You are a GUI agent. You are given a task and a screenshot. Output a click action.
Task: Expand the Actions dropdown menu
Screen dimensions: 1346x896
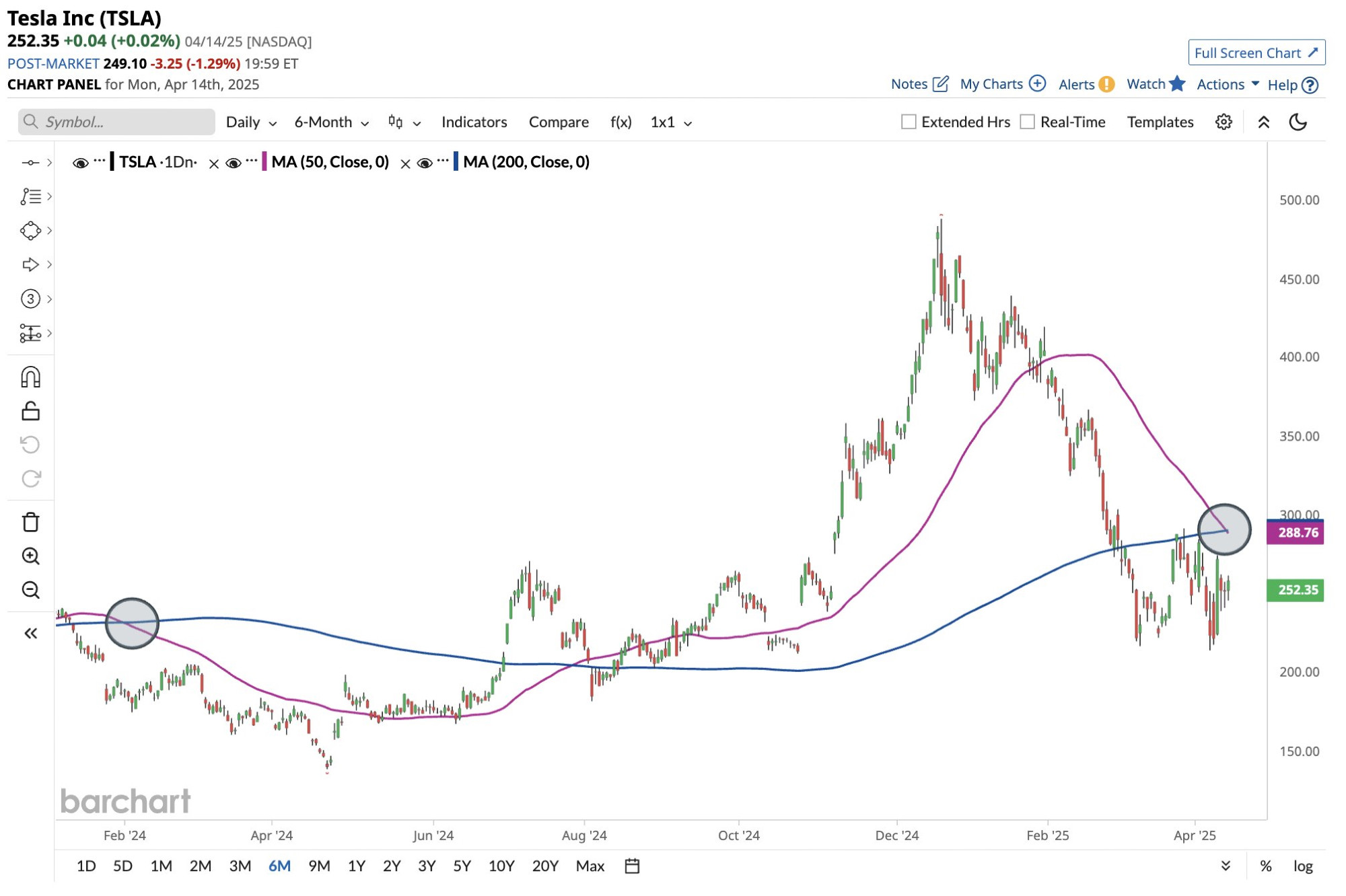click(1228, 84)
